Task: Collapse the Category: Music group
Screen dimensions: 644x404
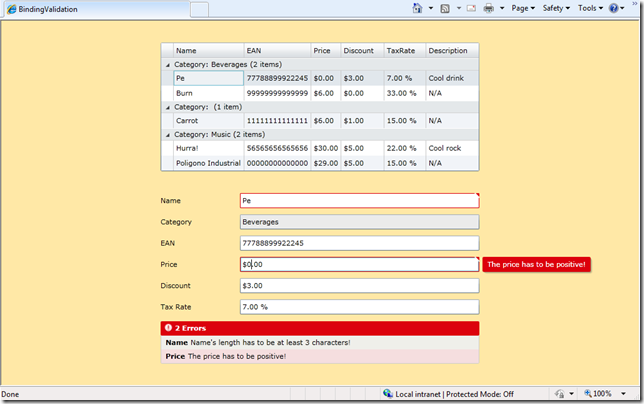Action: pyautogui.click(x=167, y=134)
